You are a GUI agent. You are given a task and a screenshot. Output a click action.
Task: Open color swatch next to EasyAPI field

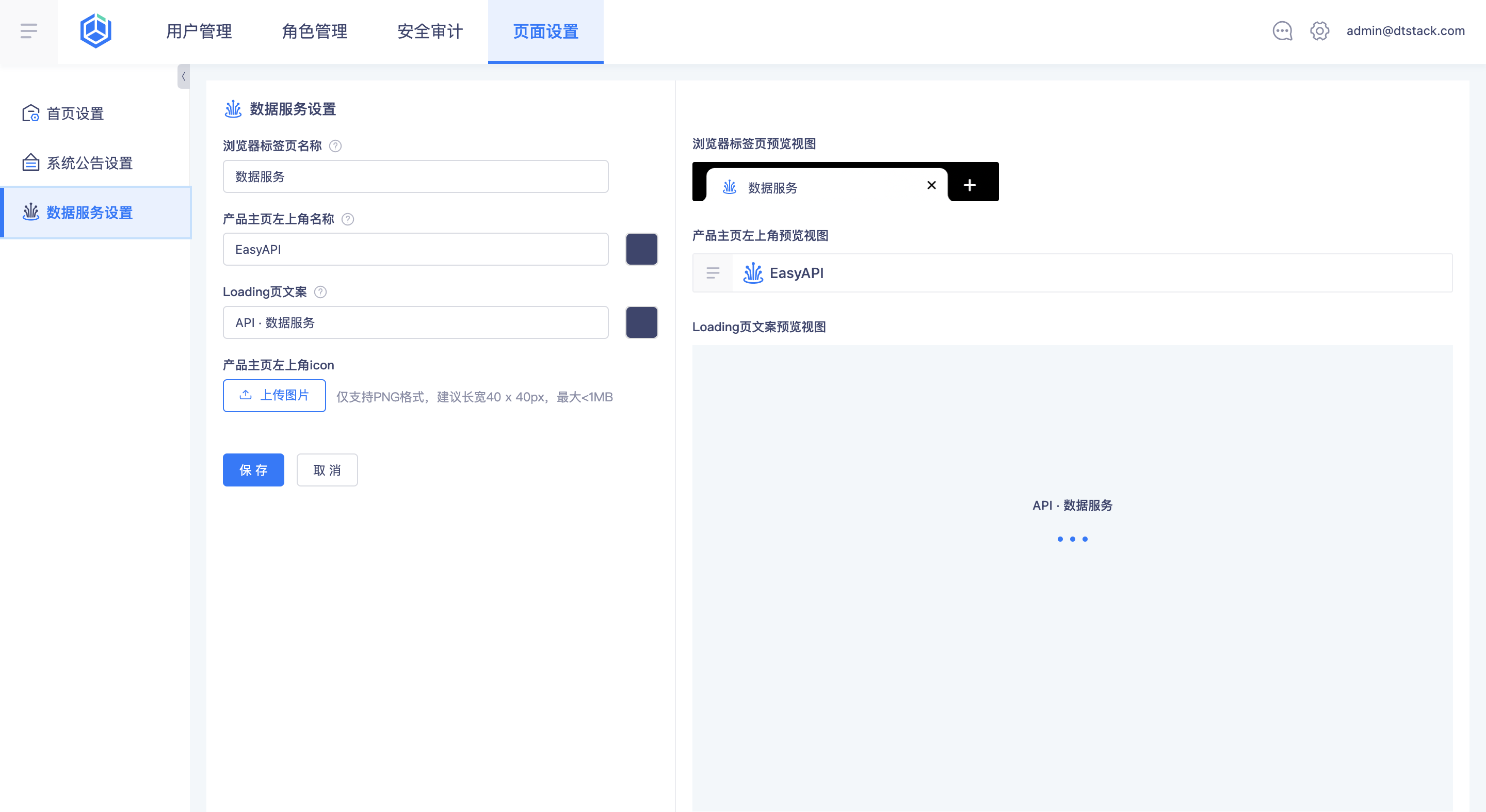641,249
